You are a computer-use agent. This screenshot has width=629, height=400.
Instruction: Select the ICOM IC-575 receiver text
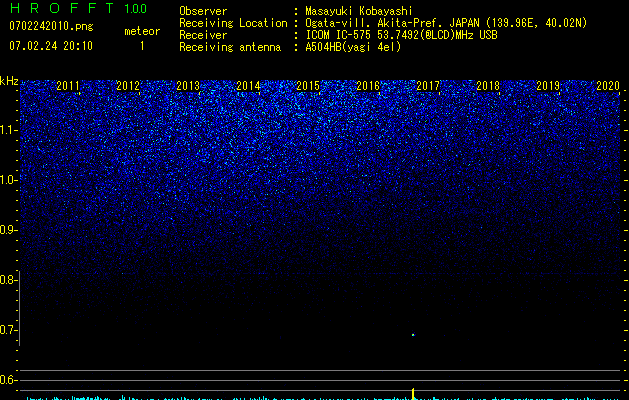[x=401, y=35]
